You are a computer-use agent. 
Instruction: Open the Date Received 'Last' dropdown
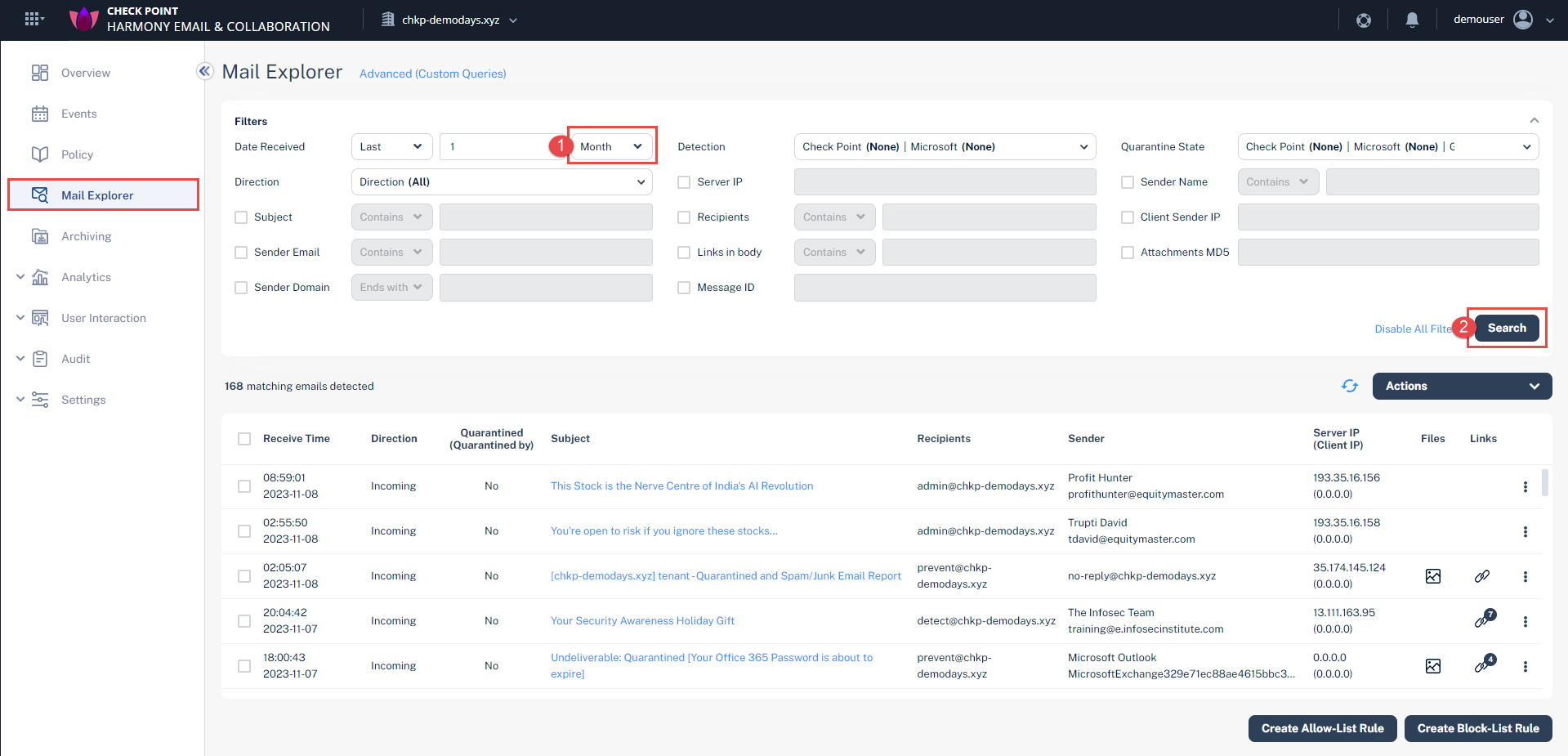[391, 146]
